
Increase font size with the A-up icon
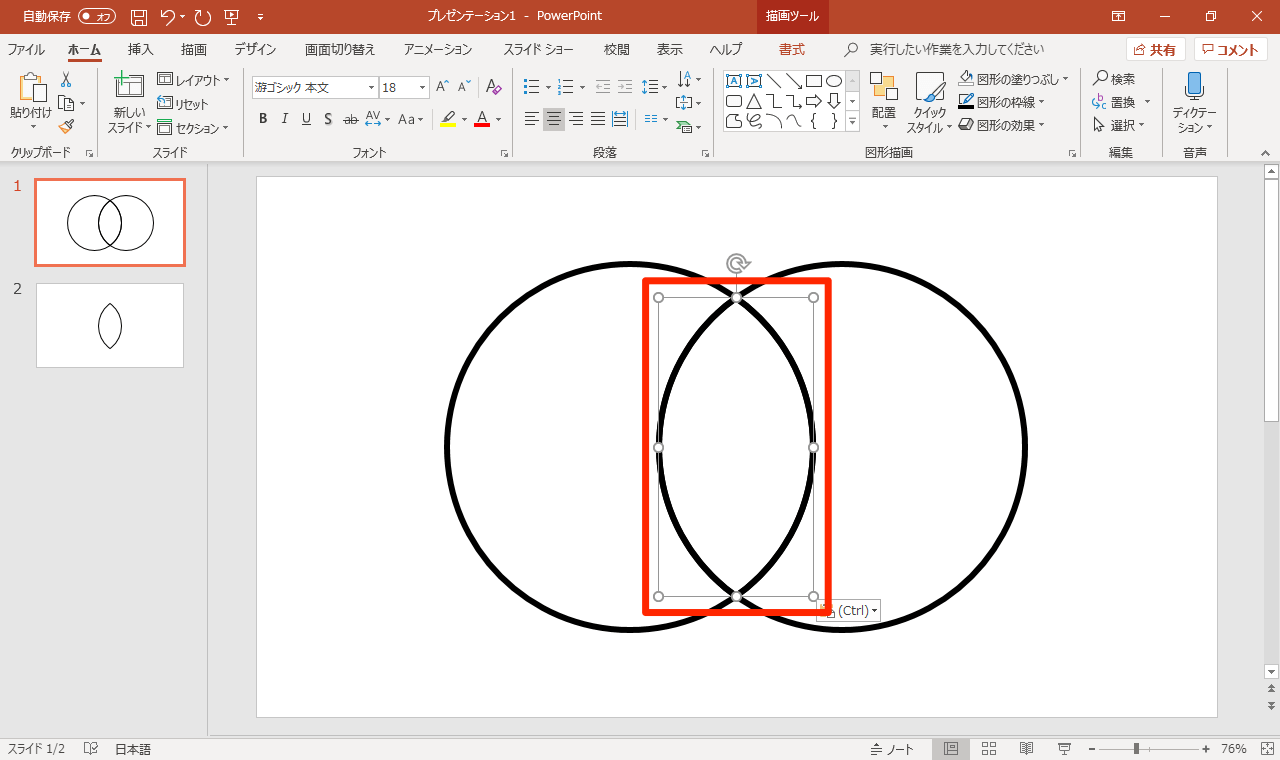click(442, 88)
